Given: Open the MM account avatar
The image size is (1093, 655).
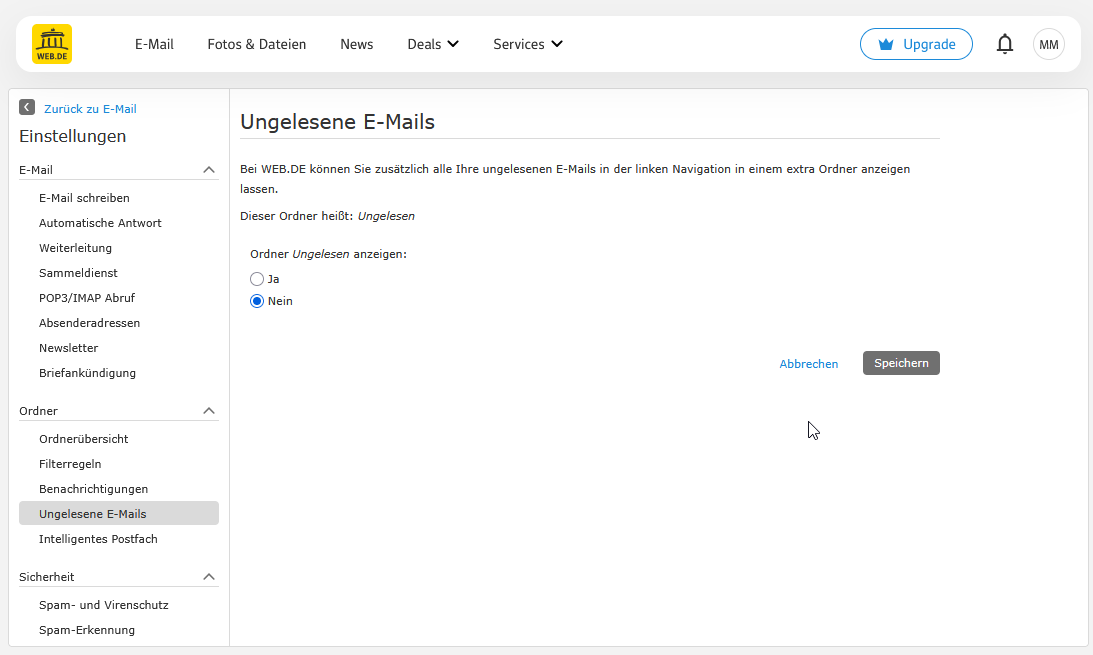Looking at the screenshot, I should click(1048, 44).
